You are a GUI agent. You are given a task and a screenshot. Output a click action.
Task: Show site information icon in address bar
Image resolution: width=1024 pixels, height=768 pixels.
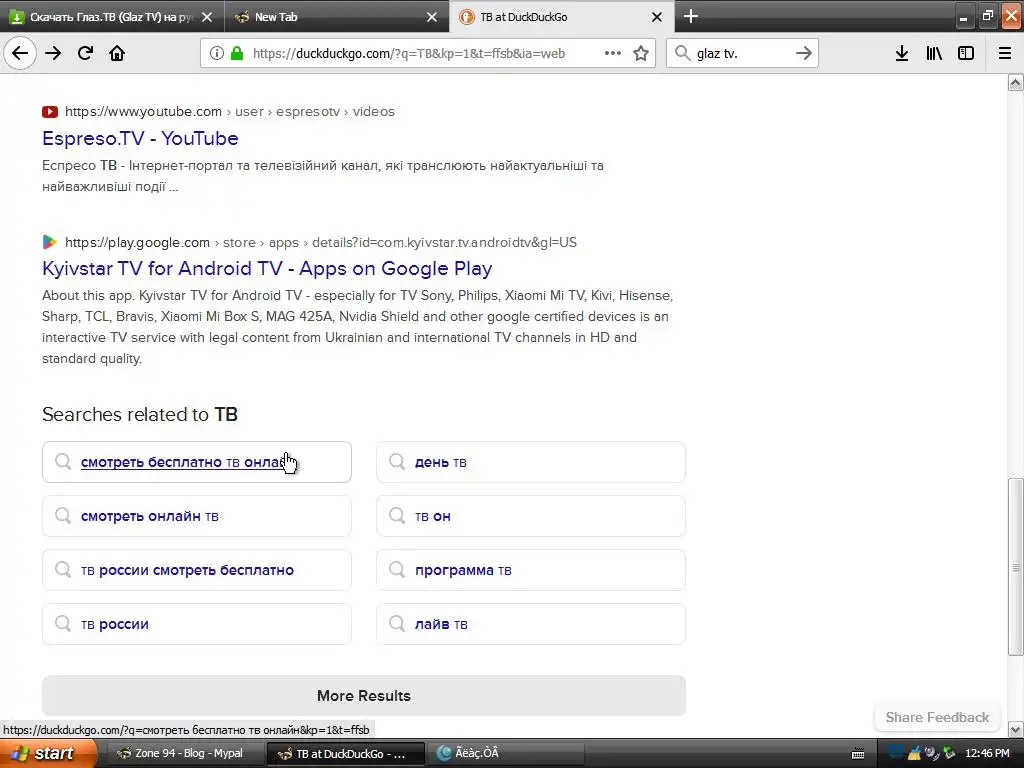tap(216, 54)
